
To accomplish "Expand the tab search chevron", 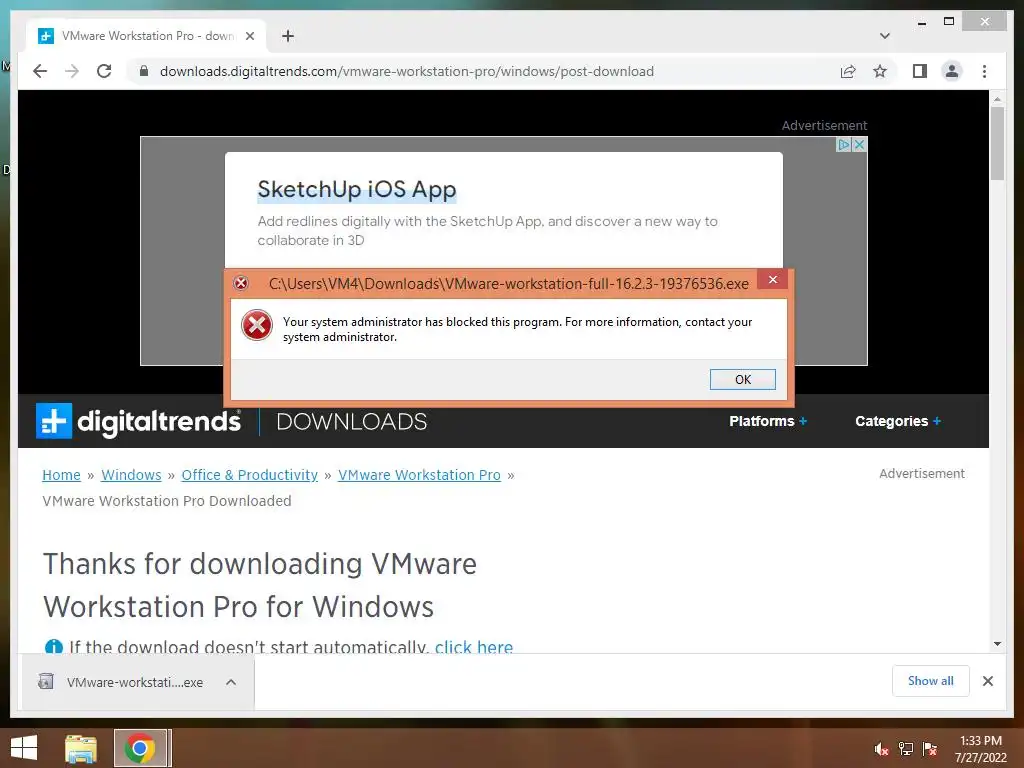I will [884, 36].
